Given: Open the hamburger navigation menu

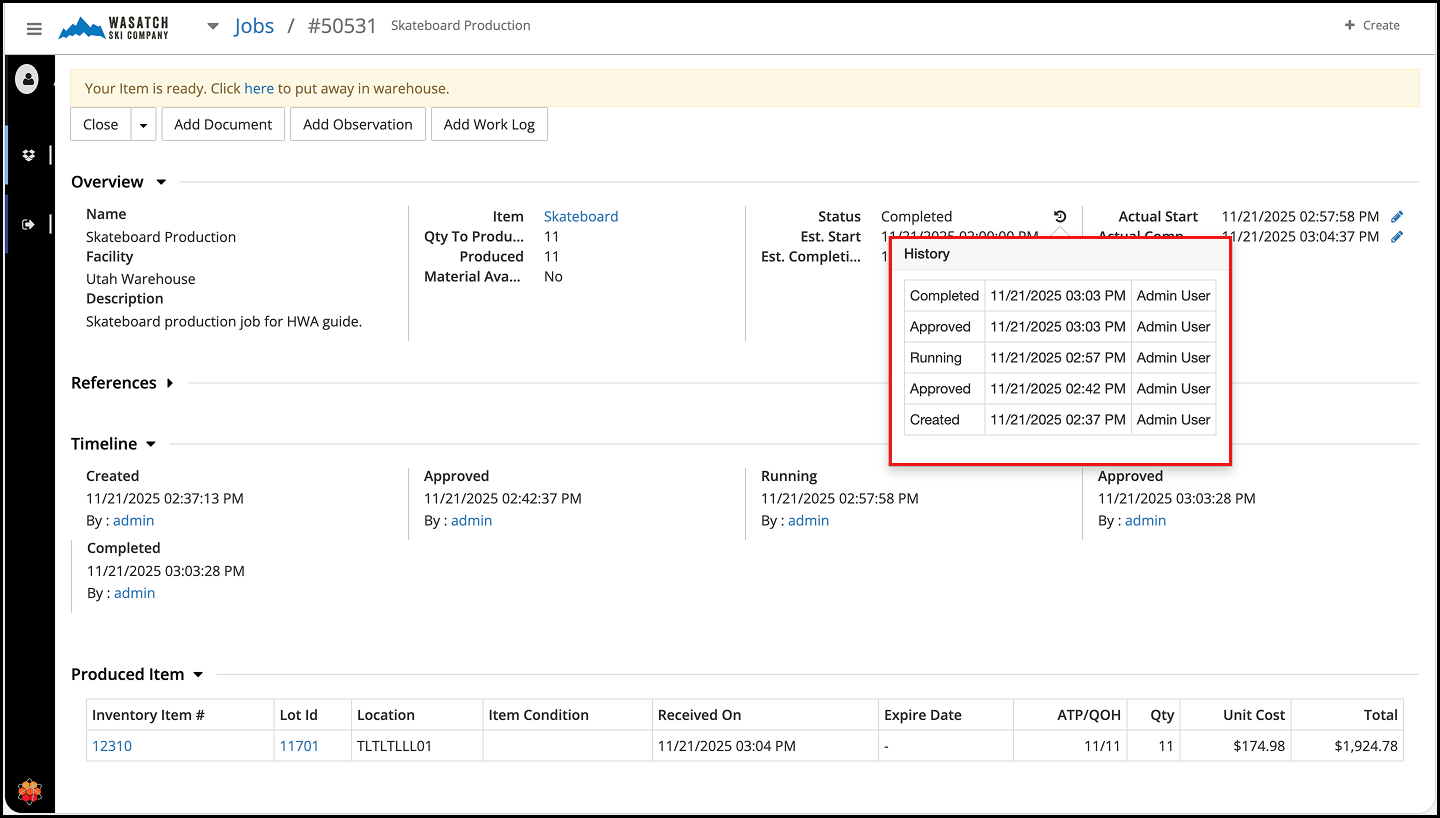Looking at the screenshot, I should click(x=34, y=28).
